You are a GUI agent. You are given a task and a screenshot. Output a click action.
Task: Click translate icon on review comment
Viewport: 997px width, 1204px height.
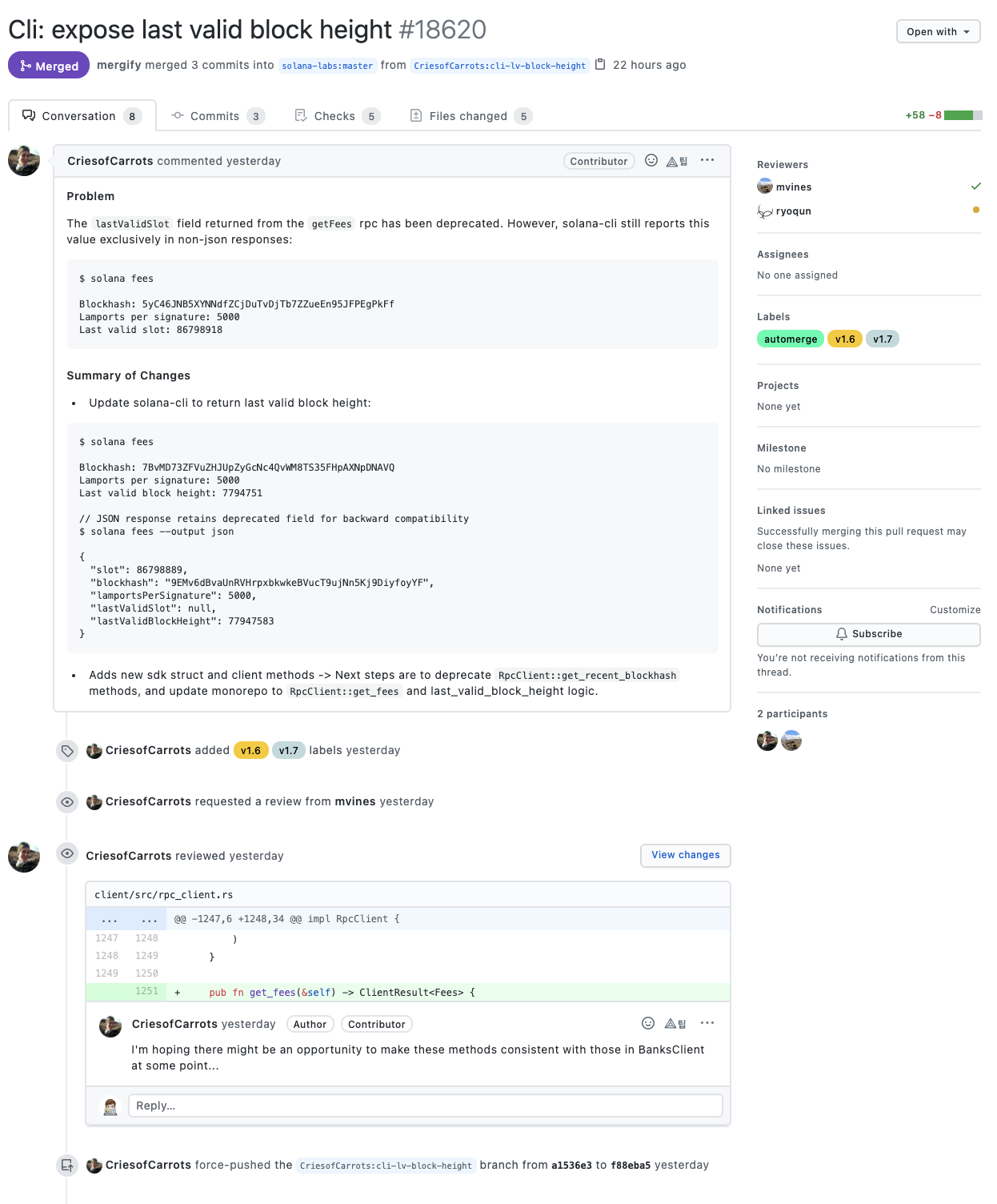tap(675, 1024)
